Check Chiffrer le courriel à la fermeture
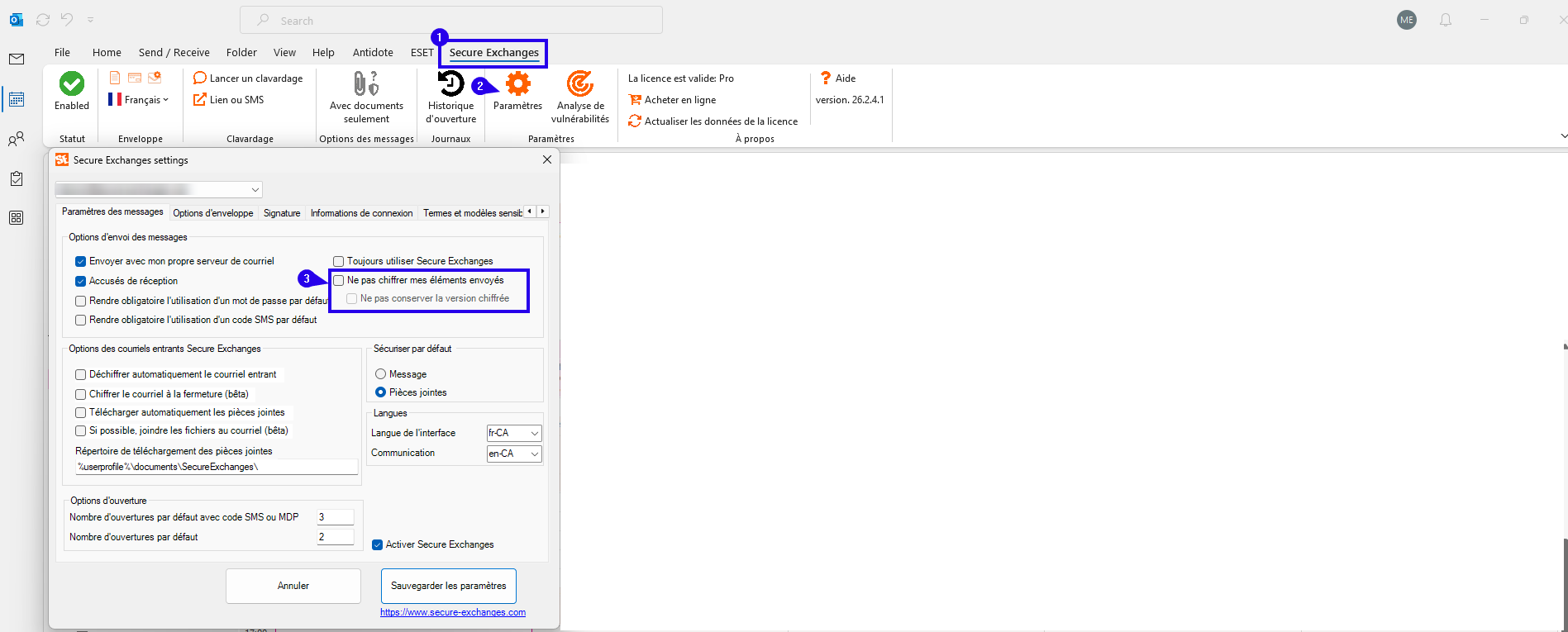The image size is (1568, 632). point(81,395)
